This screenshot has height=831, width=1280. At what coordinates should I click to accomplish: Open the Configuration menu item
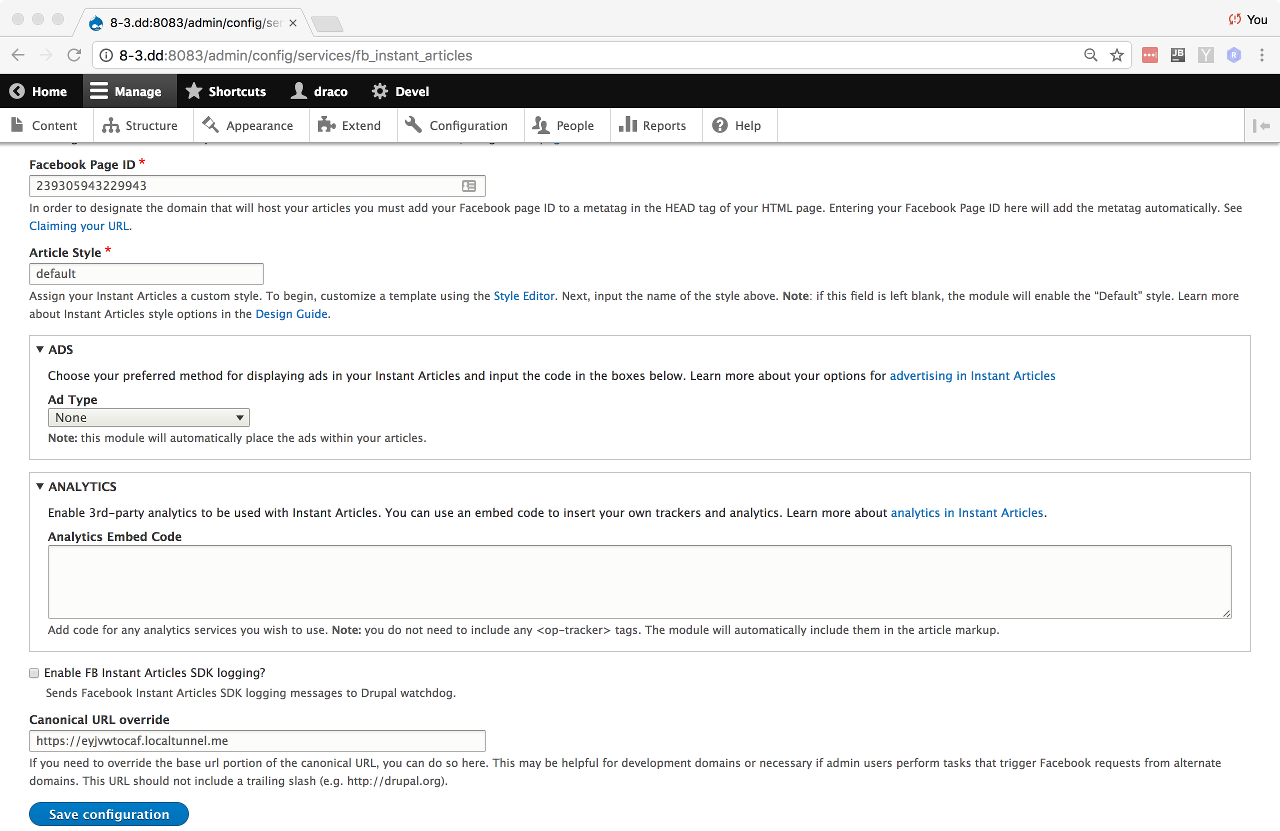[457, 125]
